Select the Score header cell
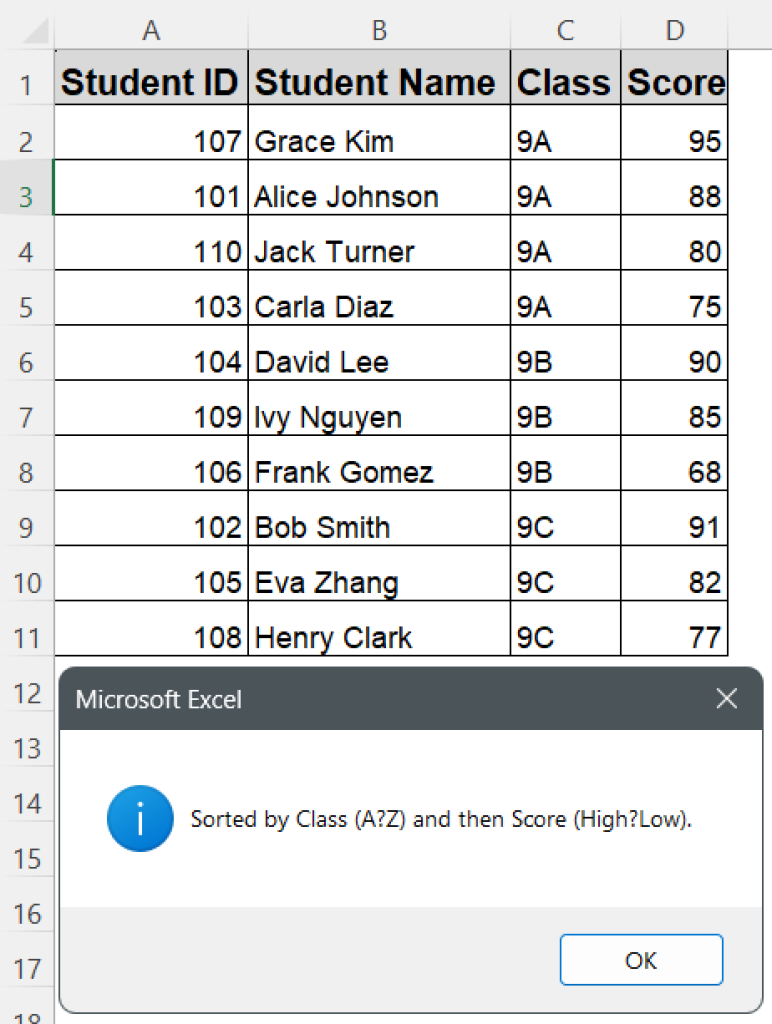Viewport: 772px width, 1024px height. coord(675,81)
